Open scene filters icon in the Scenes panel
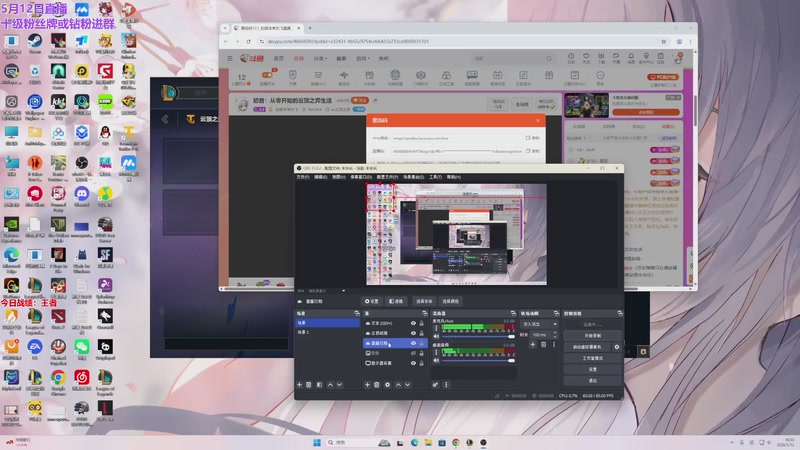The width and height of the screenshot is (800, 450). coord(319,385)
